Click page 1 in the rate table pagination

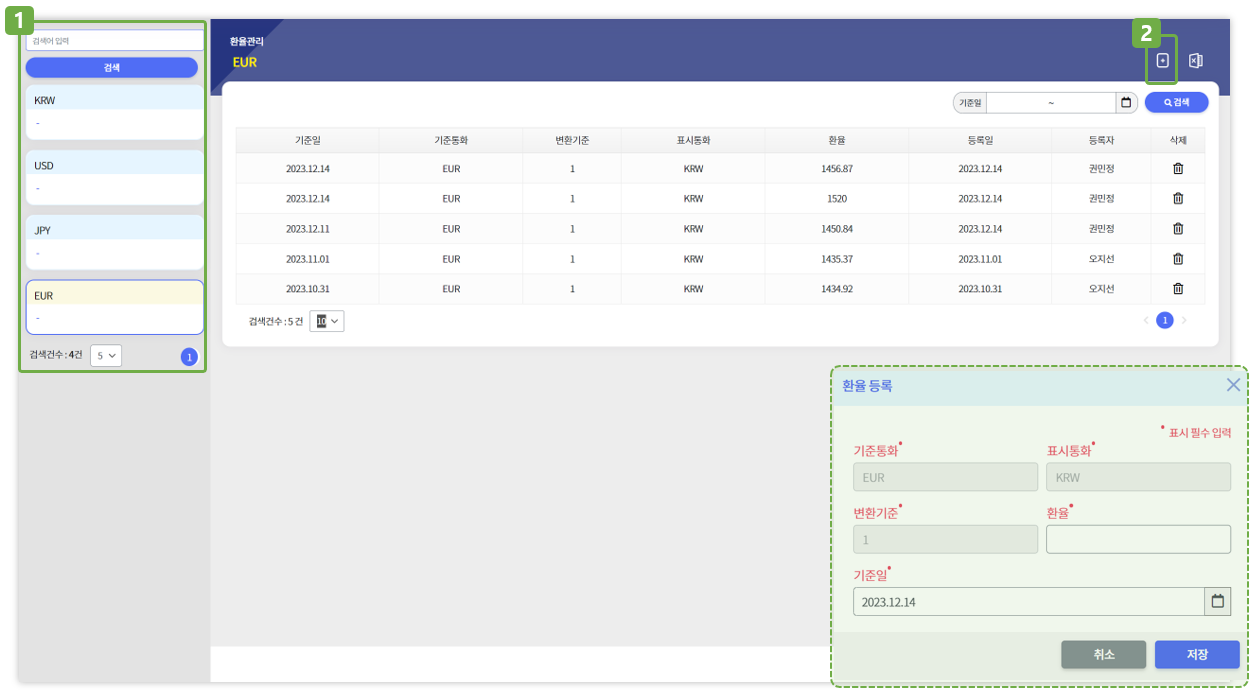[x=1165, y=321]
